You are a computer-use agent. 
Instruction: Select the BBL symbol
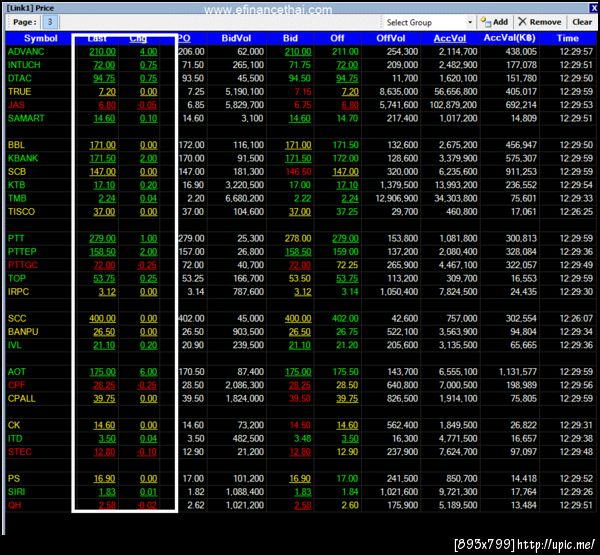pos(16,145)
